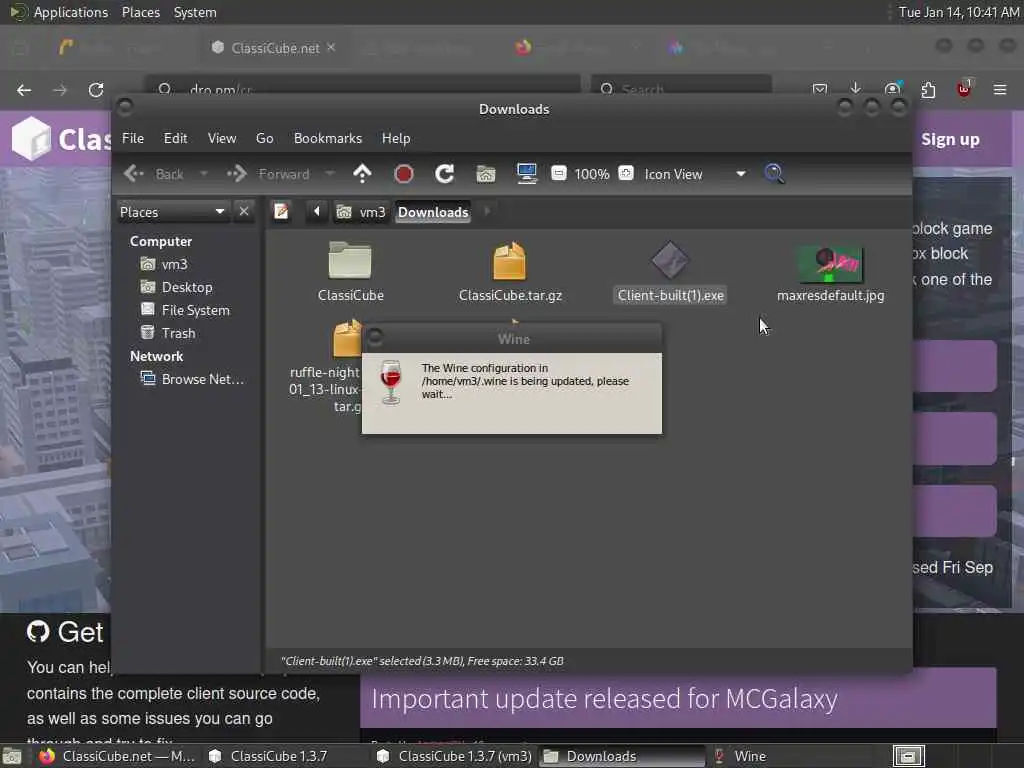Open Firefox downloads arrow icon
This screenshot has height=768, width=1024.
[x=856, y=88]
